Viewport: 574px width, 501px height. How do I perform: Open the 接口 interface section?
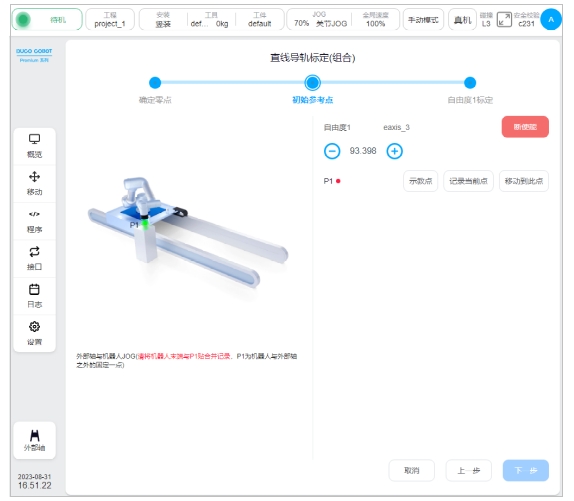tap(34, 259)
